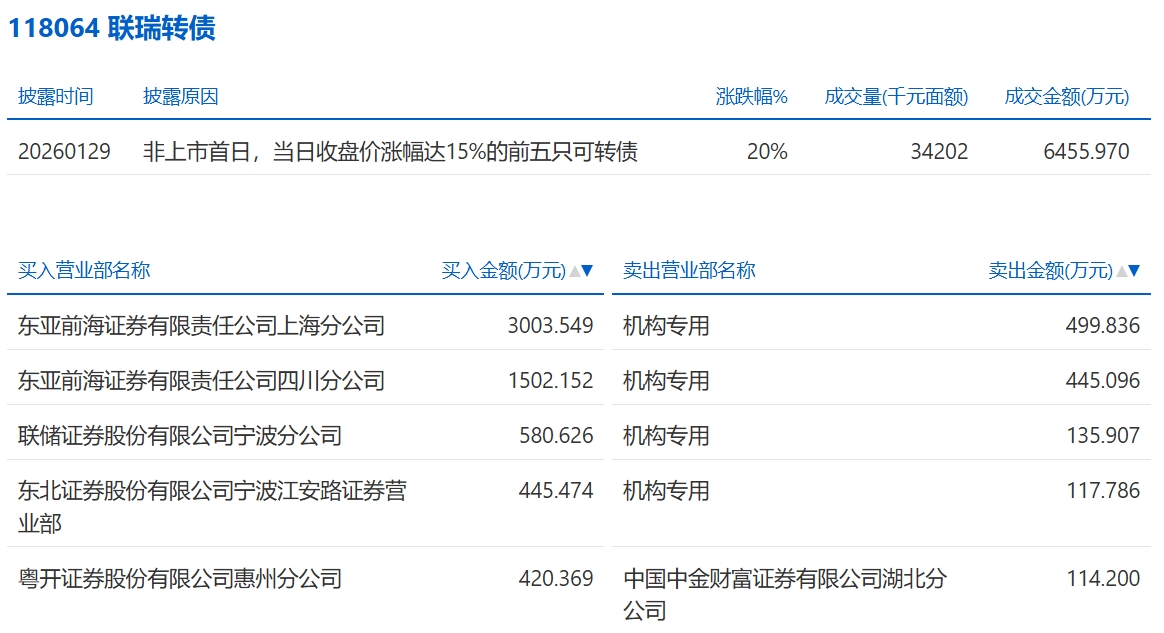Open 中国中金财富证券有限公司湖北分公司 entry

click(x=784, y=593)
